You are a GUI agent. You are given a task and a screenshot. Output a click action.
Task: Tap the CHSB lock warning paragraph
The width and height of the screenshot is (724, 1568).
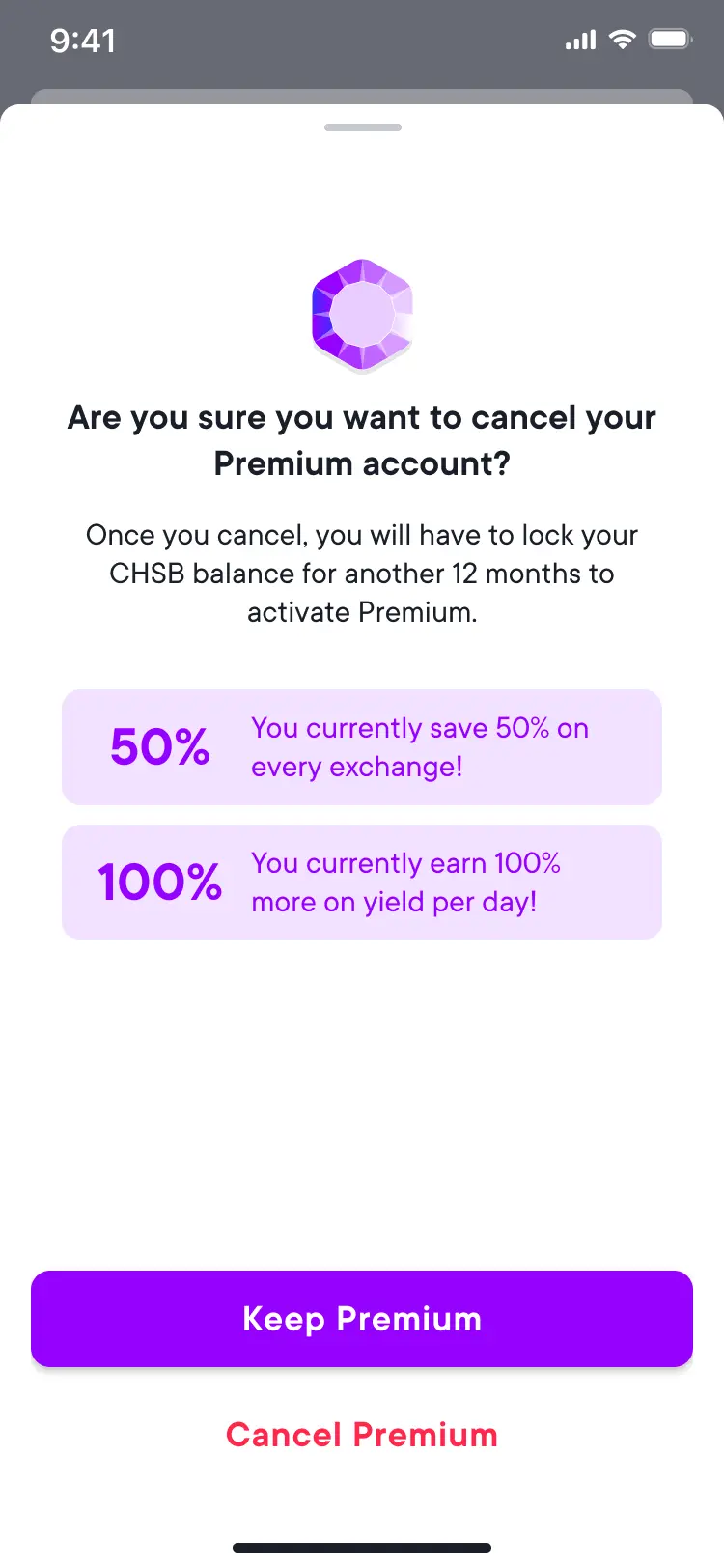[362, 574]
